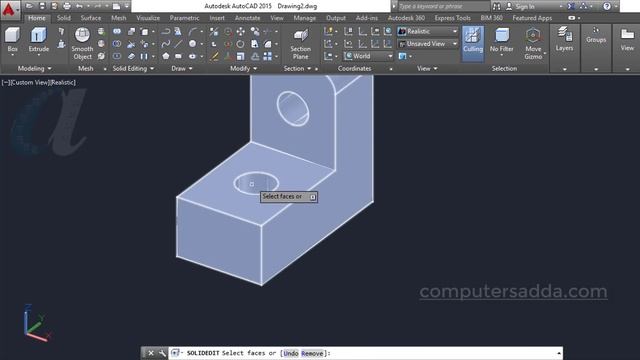The image size is (640, 360).
Task: Expand the Modify panel
Action: 243,69
